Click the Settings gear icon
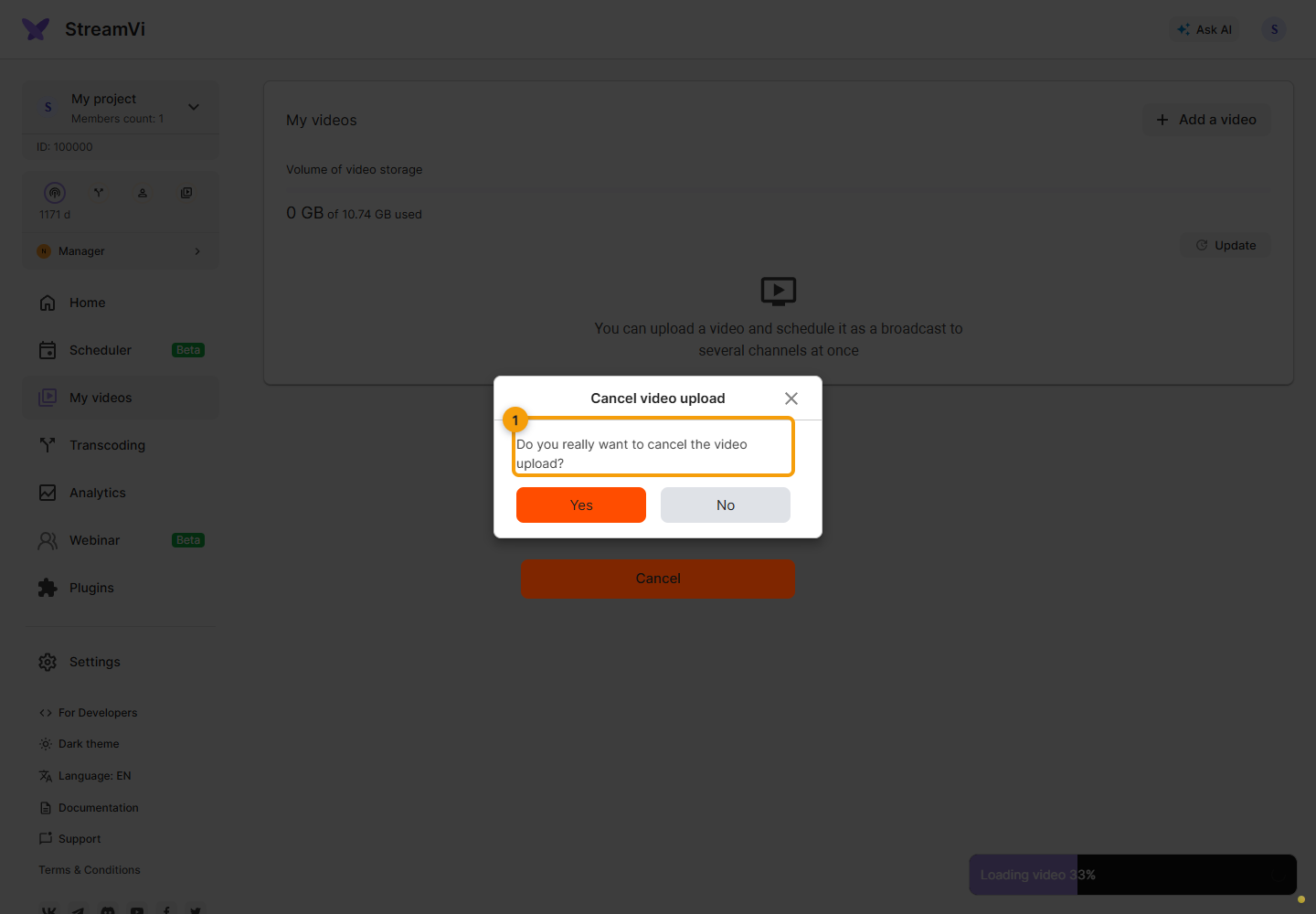The width and height of the screenshot is (1316, 914). 48,662
